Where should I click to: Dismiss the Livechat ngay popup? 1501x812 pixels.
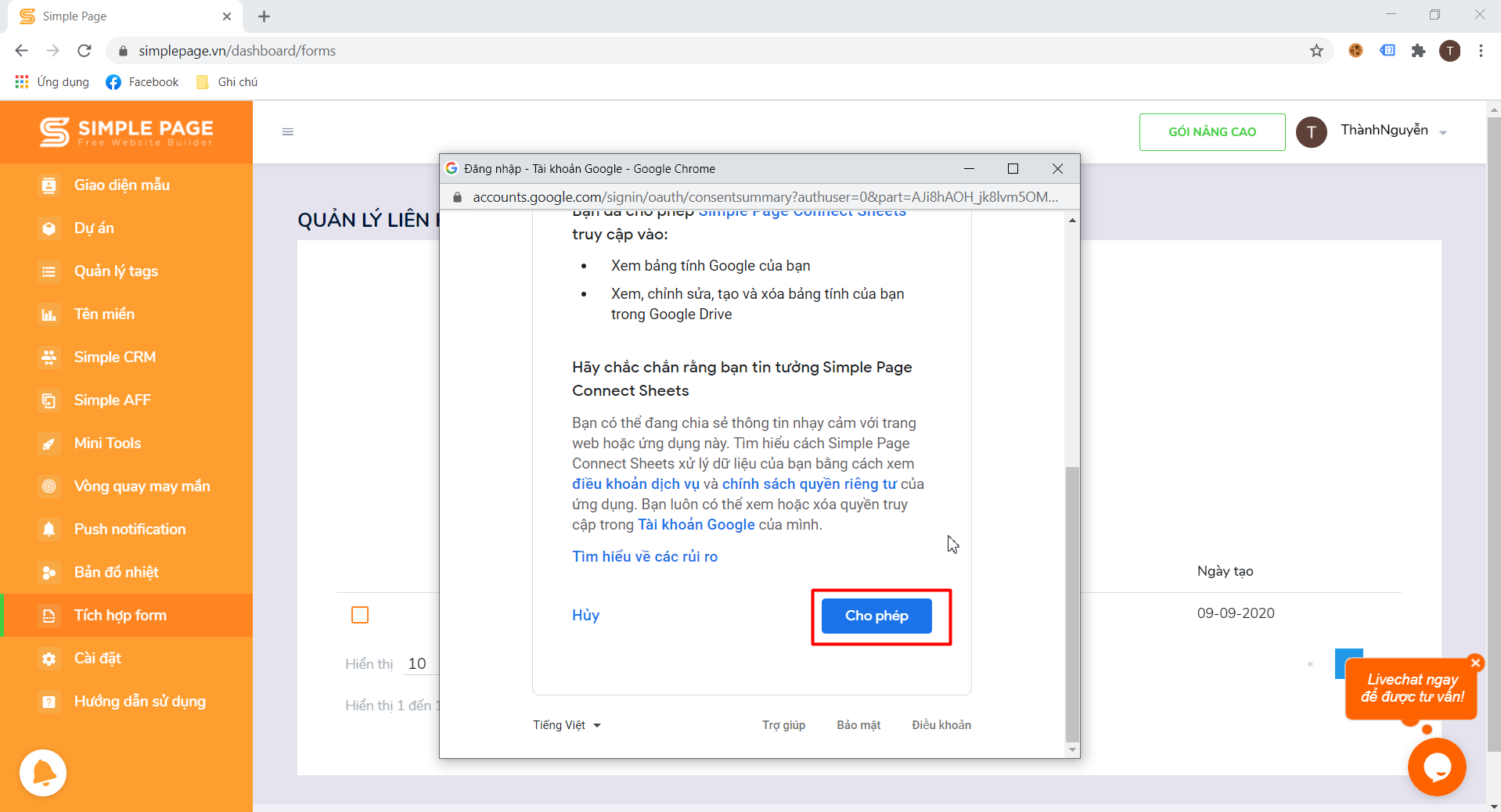pos(1475,663)
